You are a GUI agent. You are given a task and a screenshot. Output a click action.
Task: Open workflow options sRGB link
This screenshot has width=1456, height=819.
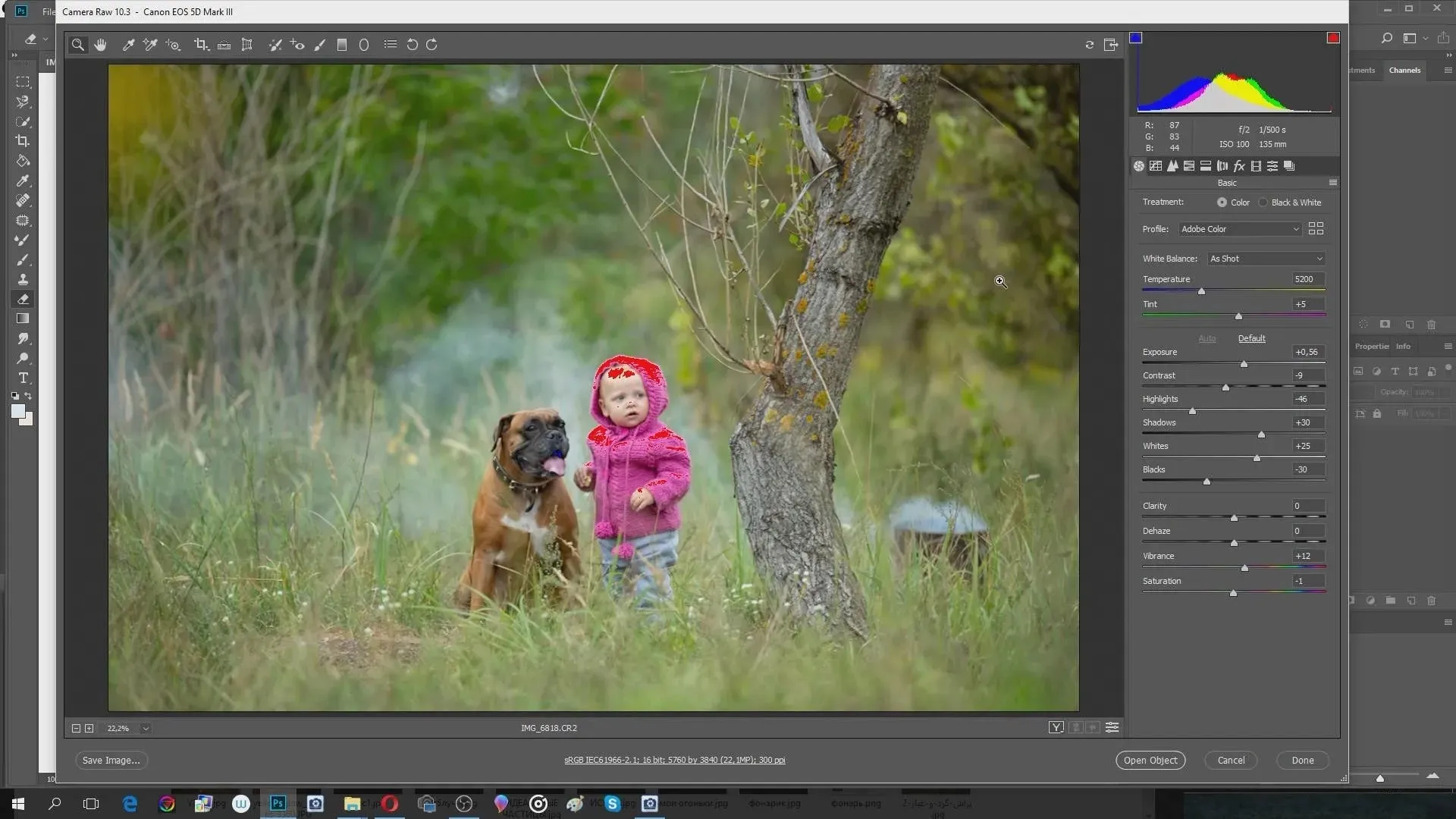[674, 760]
